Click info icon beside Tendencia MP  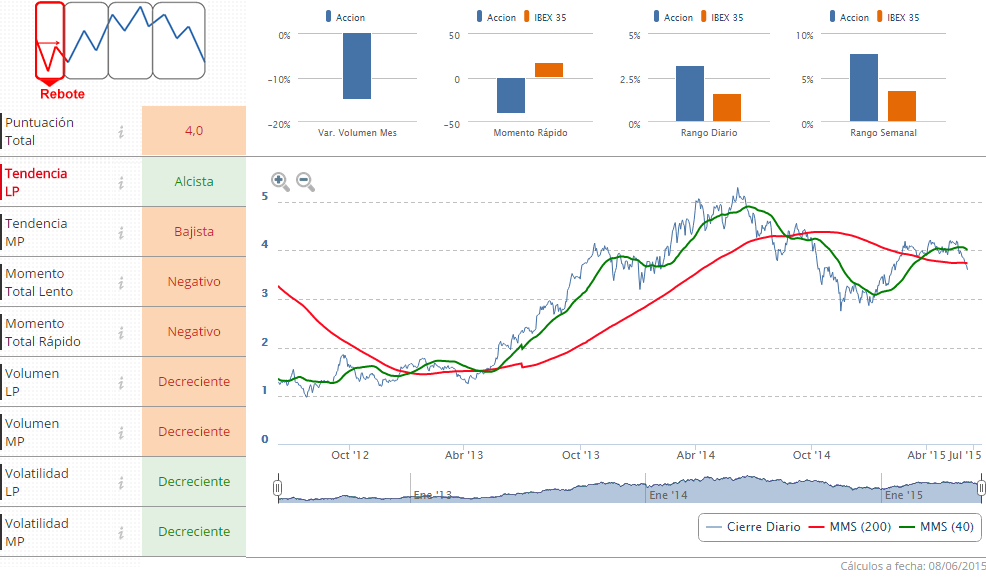point(121,232)
